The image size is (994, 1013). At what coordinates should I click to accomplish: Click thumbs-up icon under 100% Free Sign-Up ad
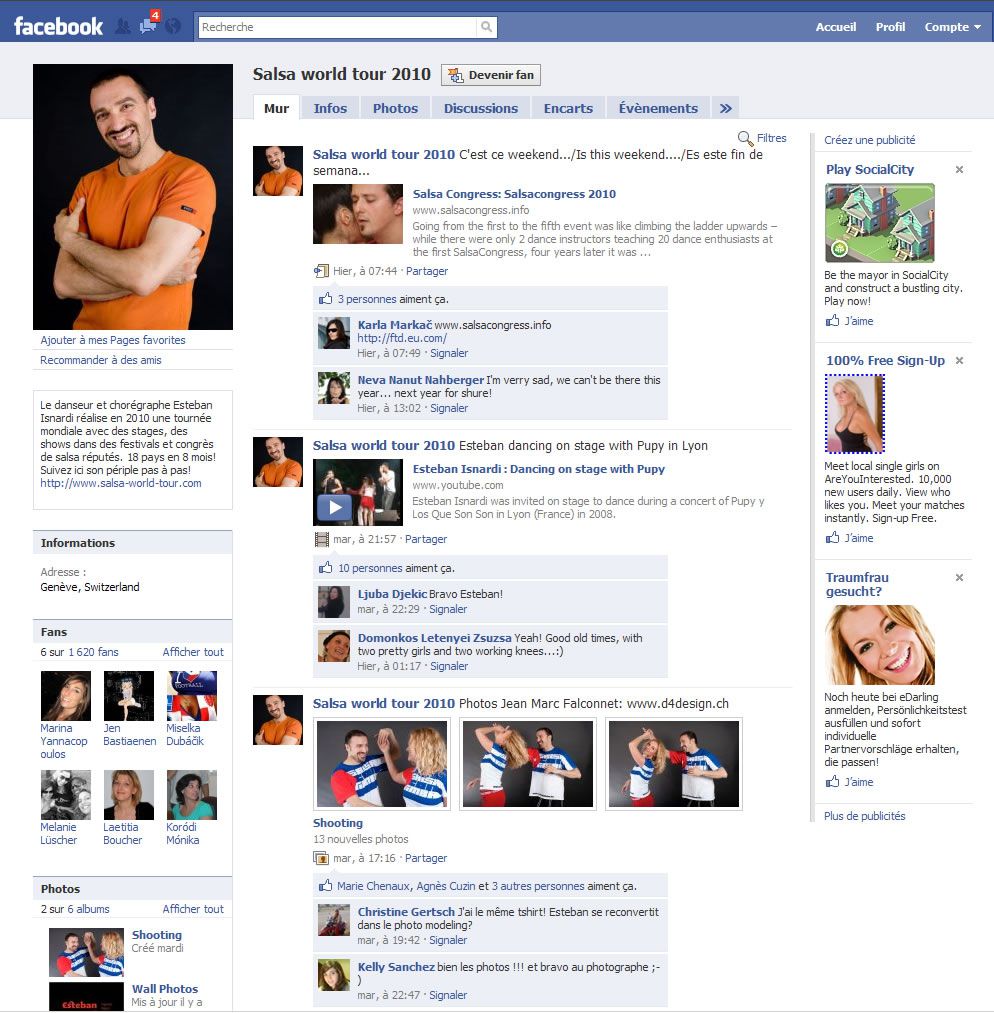pyautogui.click(x=833, y=538)
